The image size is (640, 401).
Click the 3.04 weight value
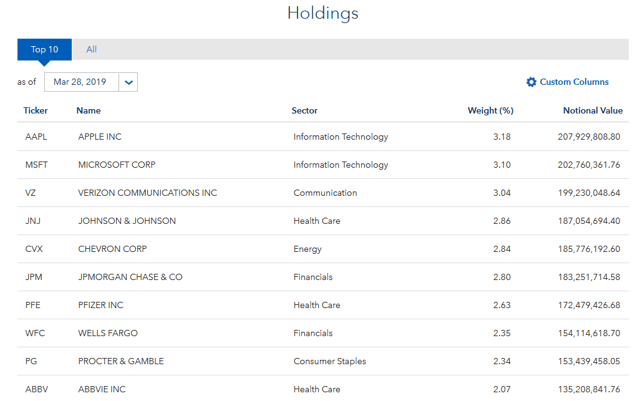[502, 193]
